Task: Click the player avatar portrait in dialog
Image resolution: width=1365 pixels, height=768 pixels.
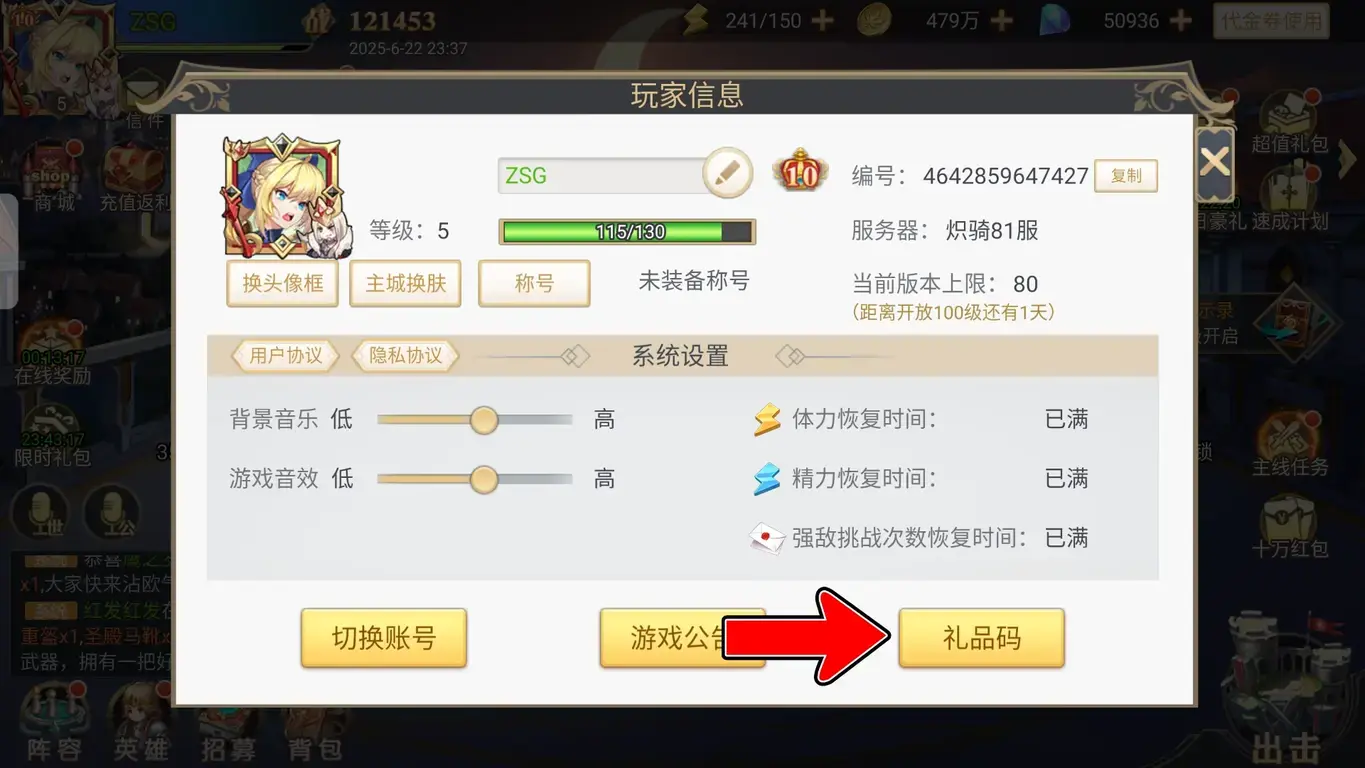Action: pos(282,197)
